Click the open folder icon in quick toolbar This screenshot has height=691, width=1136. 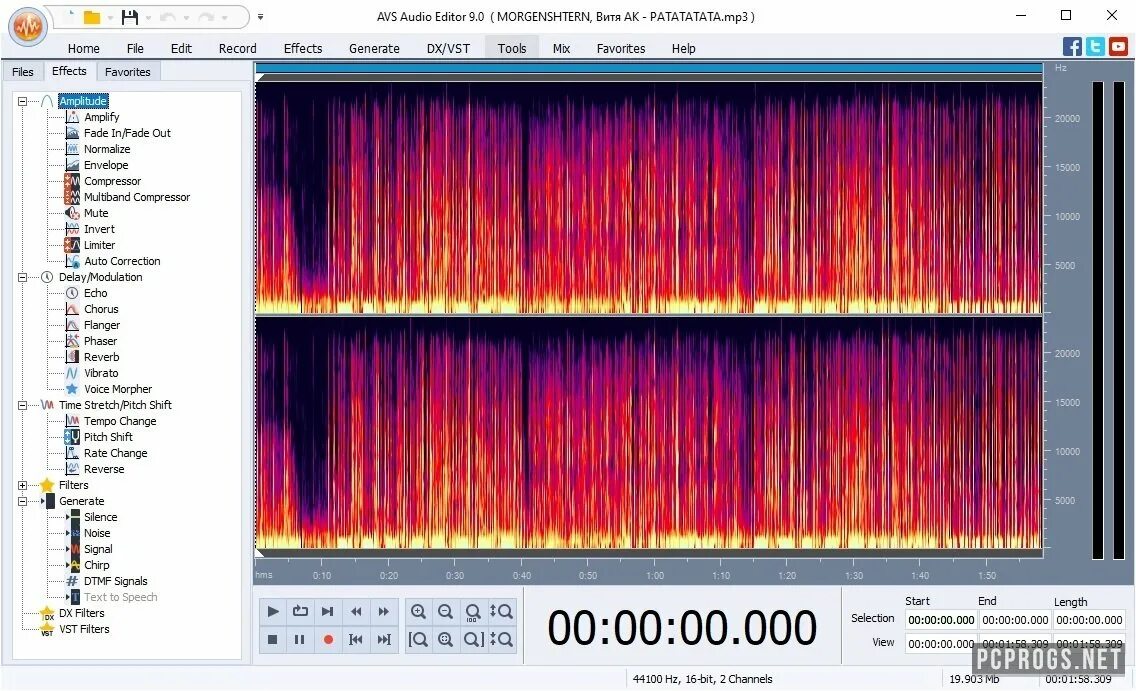(91, 17)
